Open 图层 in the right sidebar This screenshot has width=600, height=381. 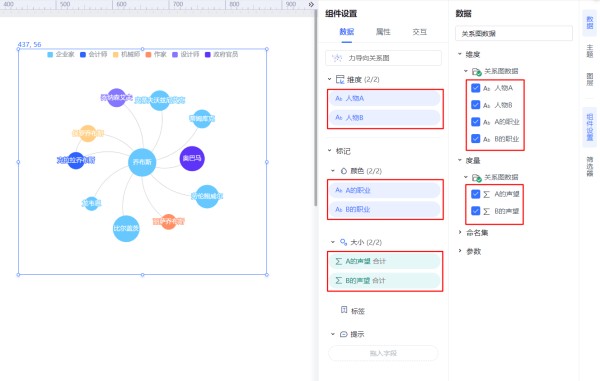pyautogui.click(x=590, y=80)
